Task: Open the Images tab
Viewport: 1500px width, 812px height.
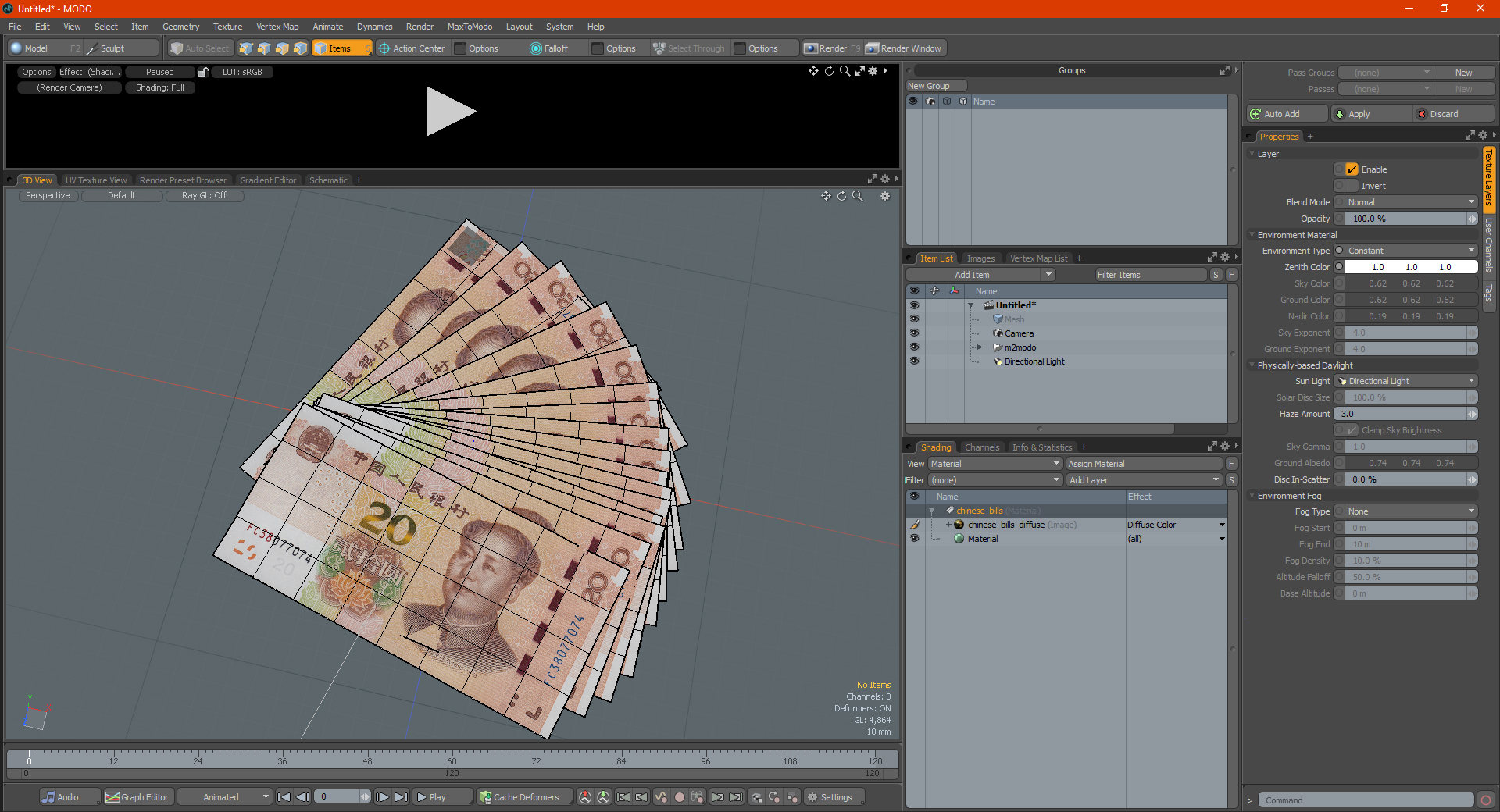Action: click(x=980, y=258)
